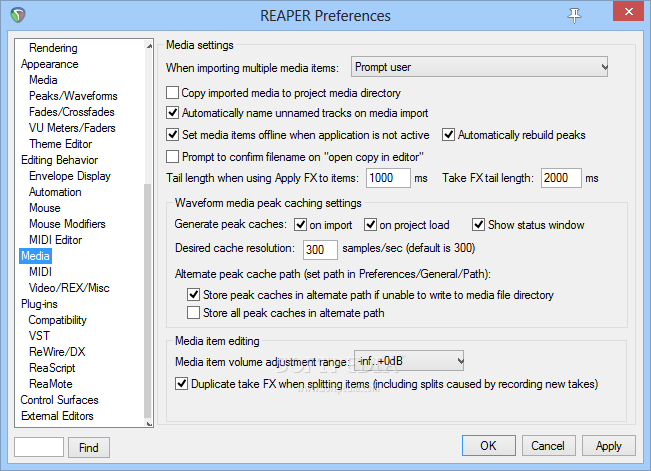Enable Copy imported media to project media directory
Image resolution: width=651 pixels, height=471 pixels.
(172, 93)
